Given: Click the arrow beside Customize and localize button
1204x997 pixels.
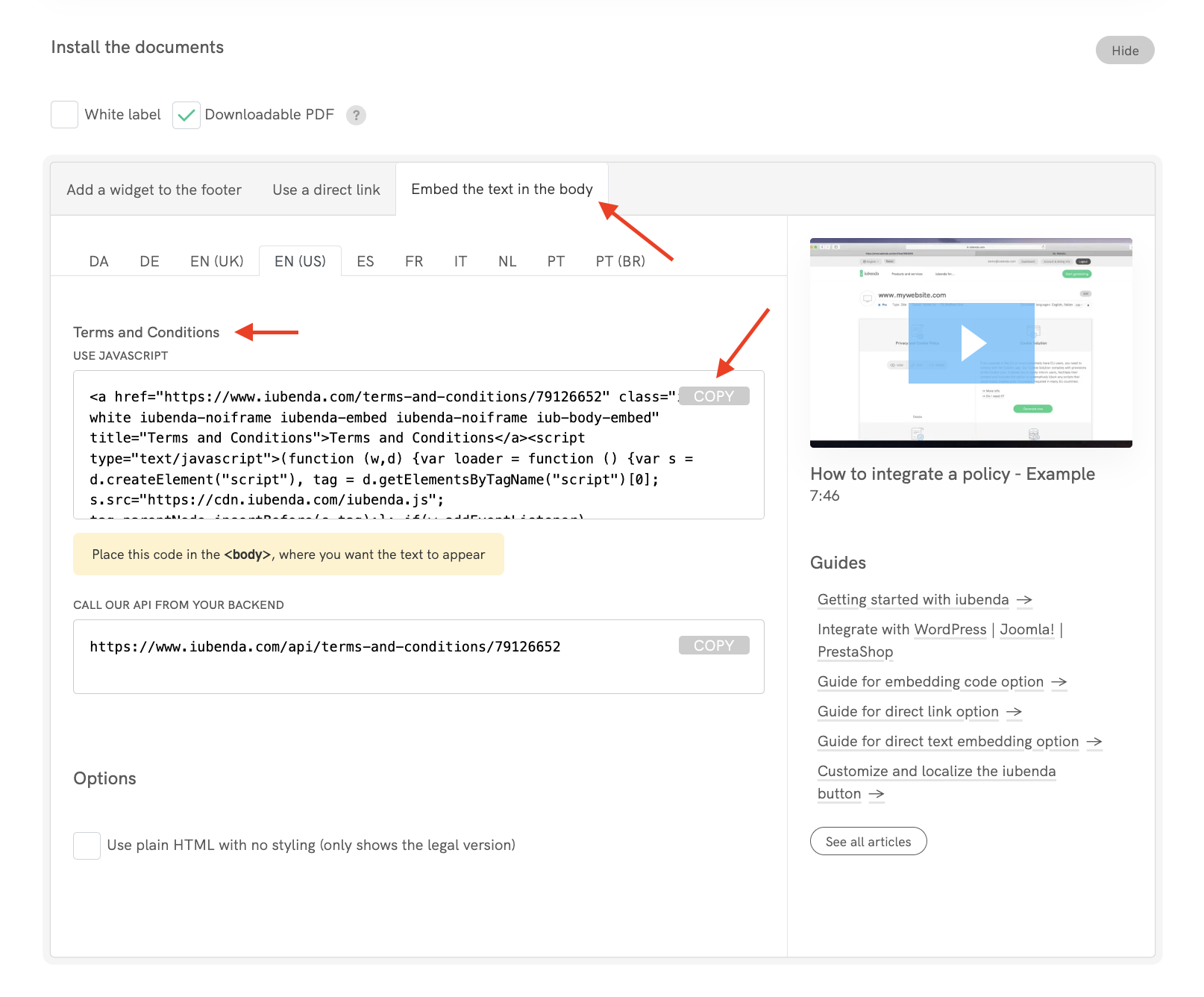Looking at the screenshot, I should (x=879, y=794).
